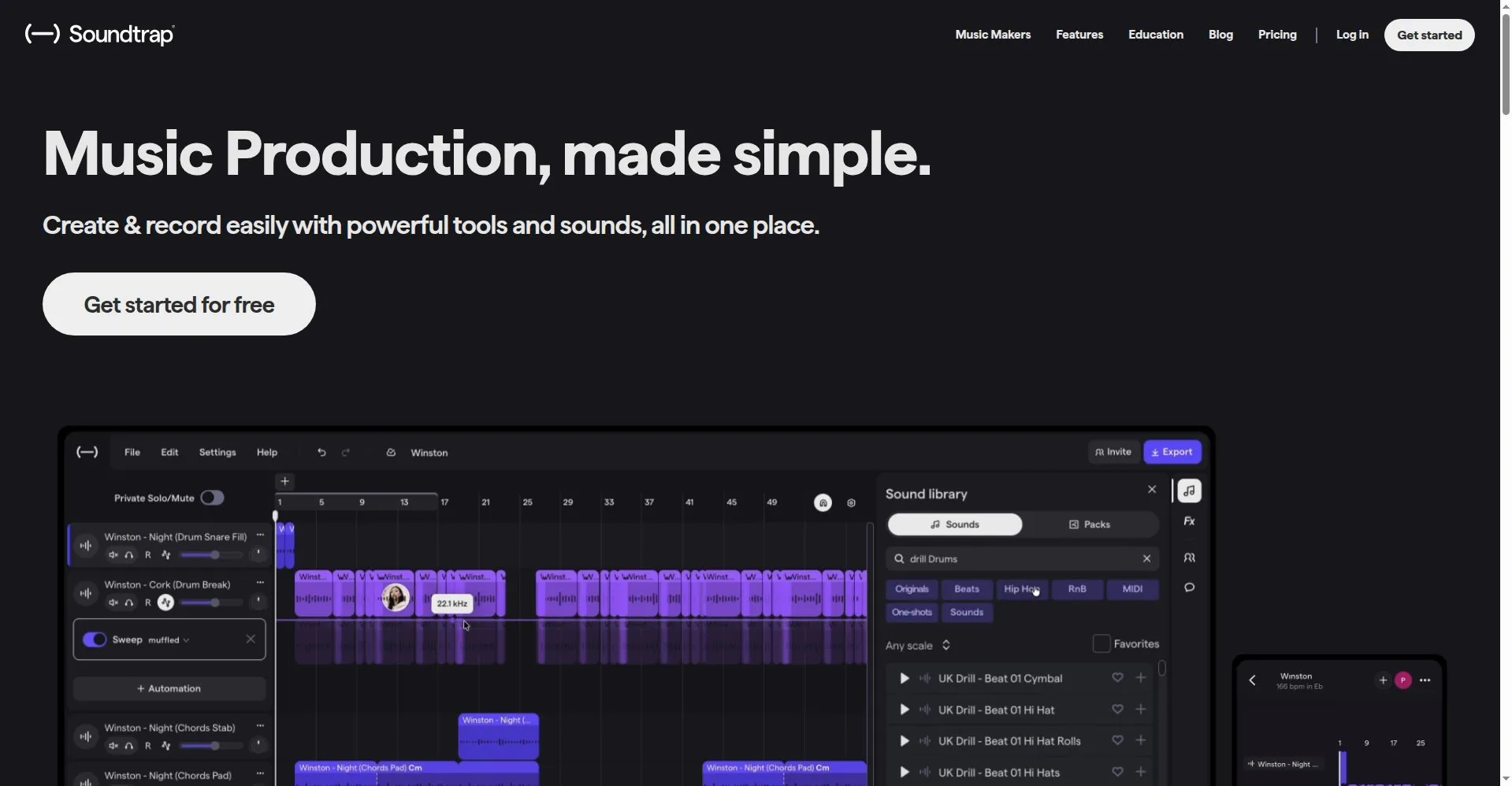This screenshot has width=1512, height=786.
Task: Open the Pricing link in the navigation
Action: coord(1277,35)
